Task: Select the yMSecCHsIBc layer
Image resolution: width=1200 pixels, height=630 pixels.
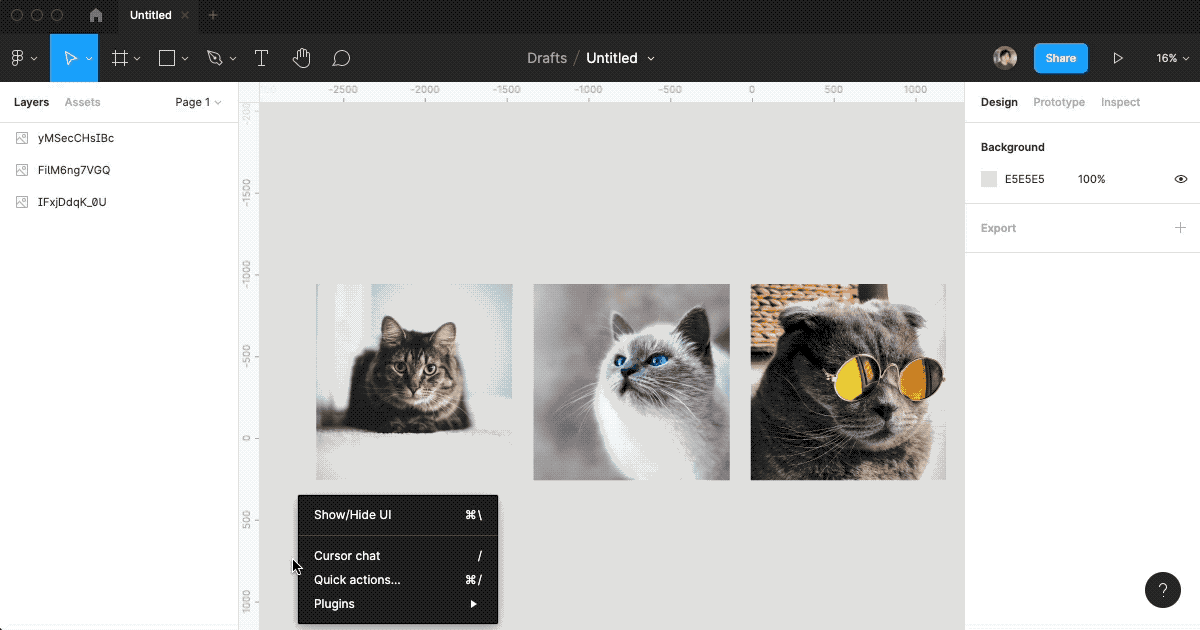Action: [x=75, y=138]
